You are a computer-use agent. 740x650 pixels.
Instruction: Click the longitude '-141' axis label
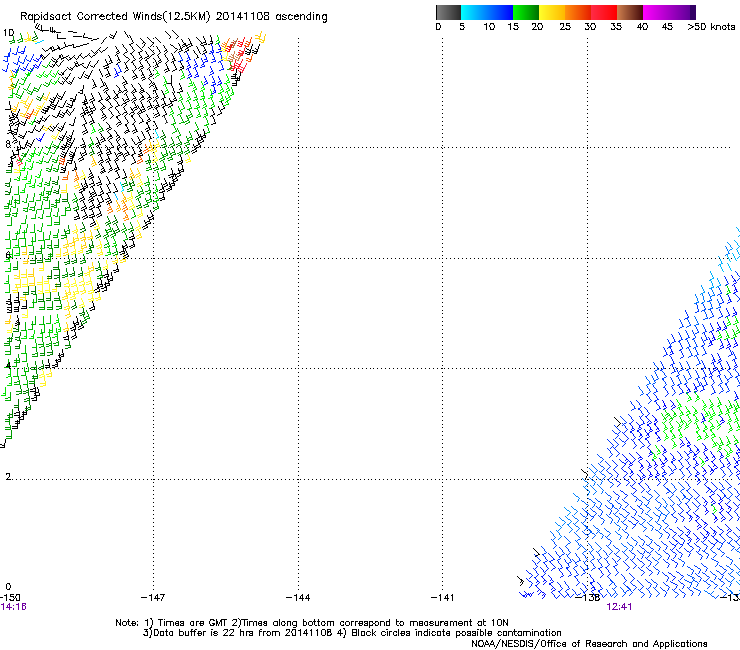(x=442, y=598)
